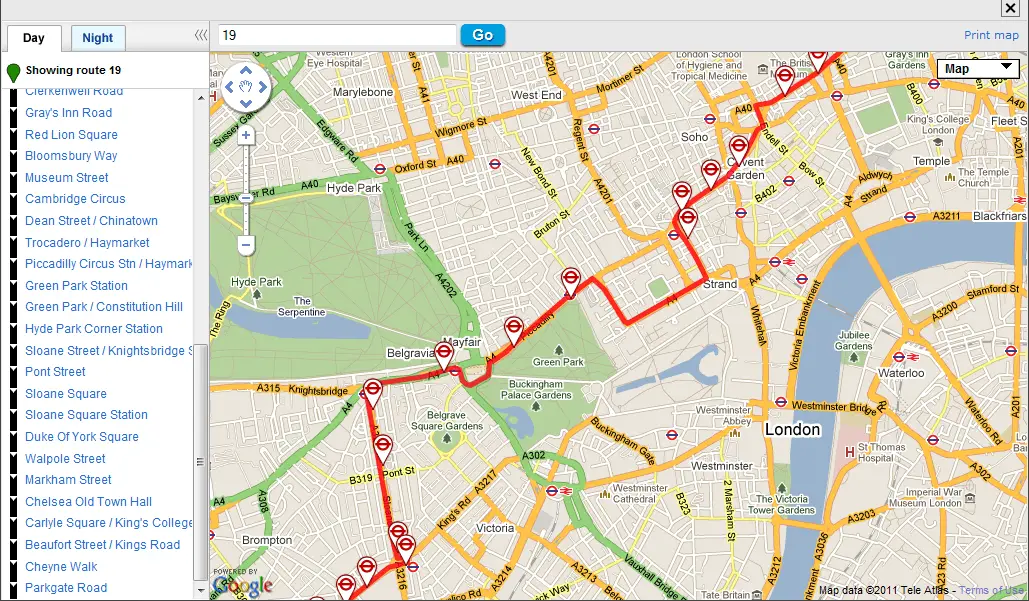Click the bus stop marker at Knightsbridge
The height and width of the screenshot is (601, 1029).
[x=373, y=393]
